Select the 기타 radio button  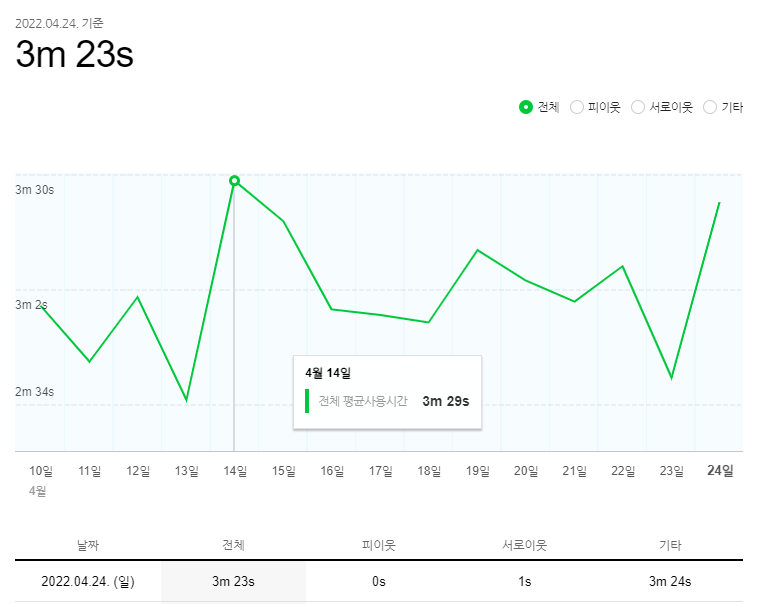tap(710, 107)
